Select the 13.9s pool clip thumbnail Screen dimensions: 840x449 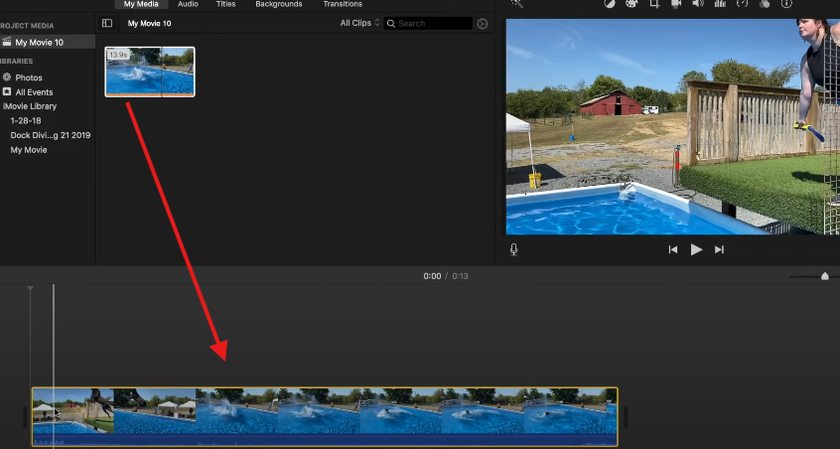pyautogui.click(x=150, y=72)
